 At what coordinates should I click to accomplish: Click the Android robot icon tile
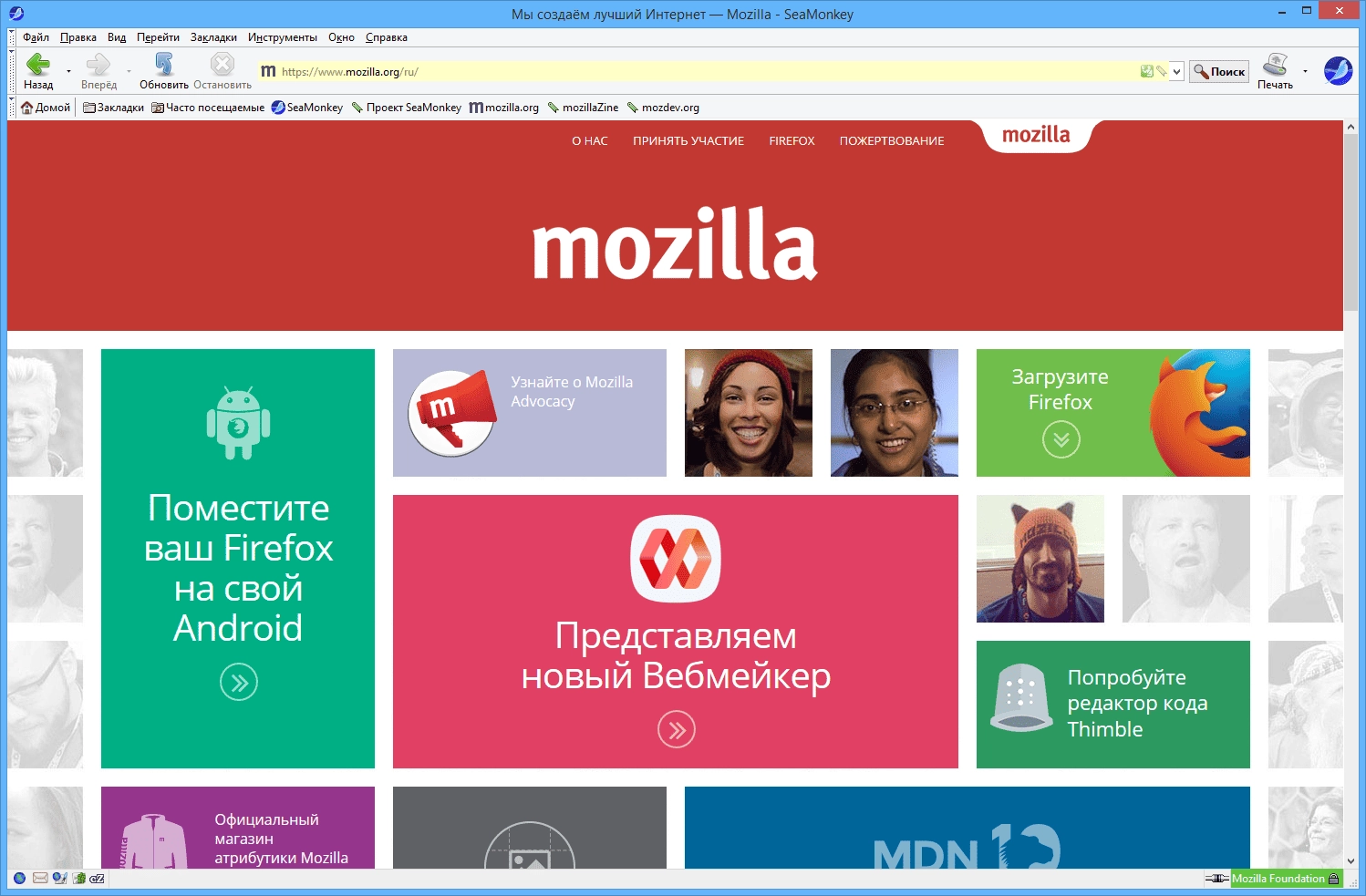point(238,423)
